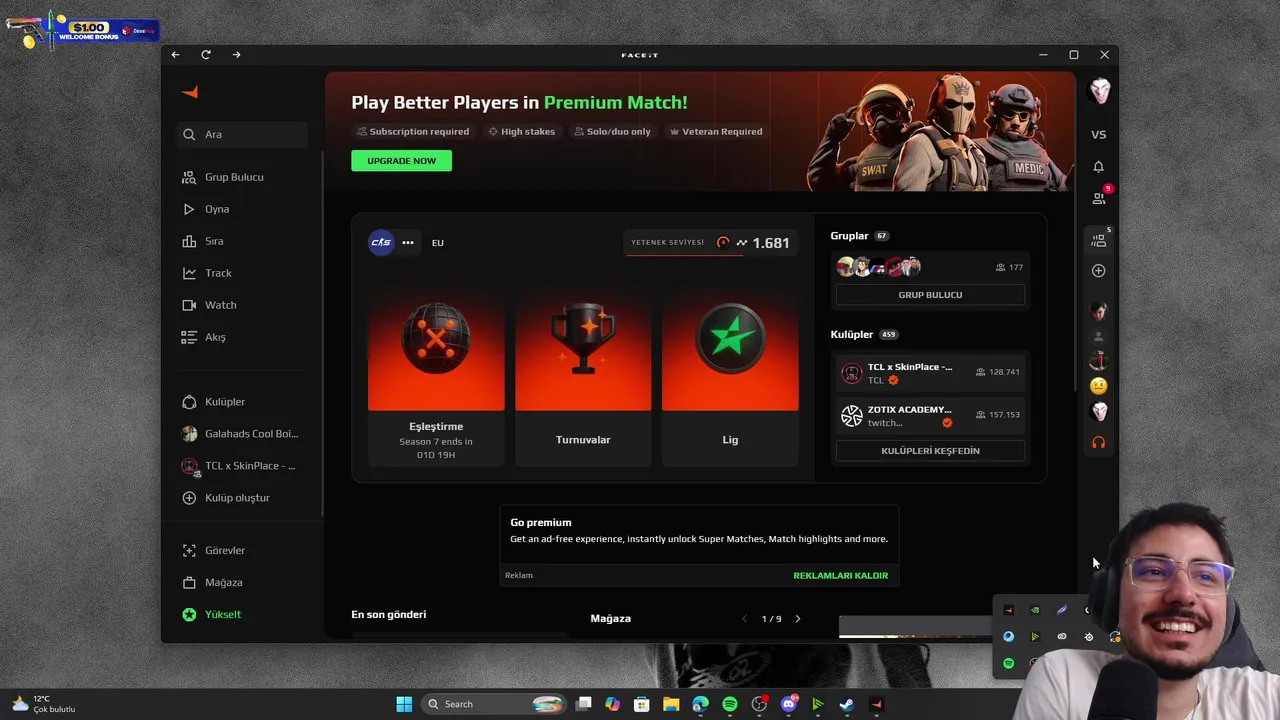Open ZOTIX ACADEMY club entry
The image size is (1280, 720).
930,416
